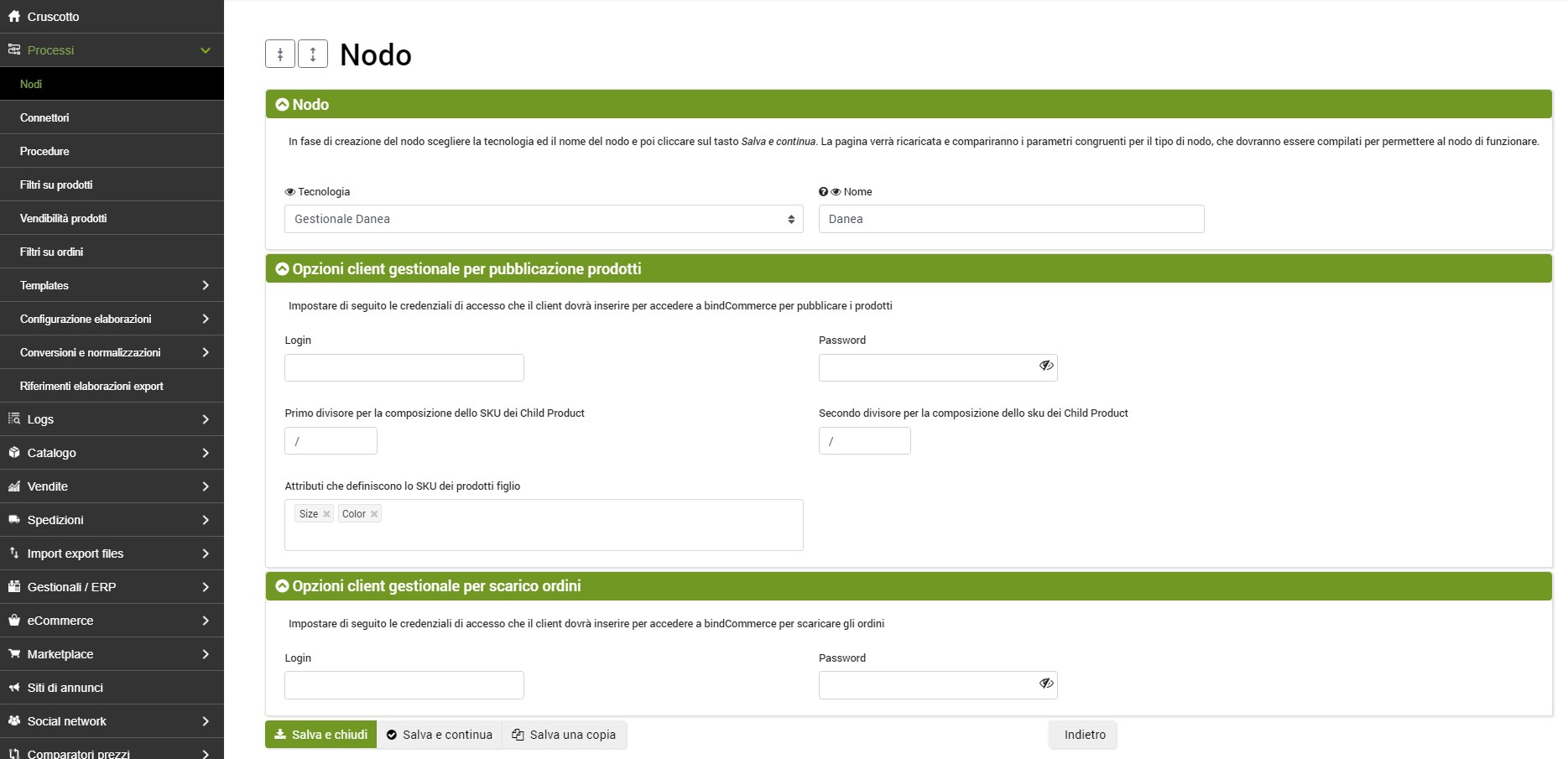This screenshot has height=759, width=1568.
Task: Click the Marketplace cart icon in the sidebar
Action: (14, 654)
